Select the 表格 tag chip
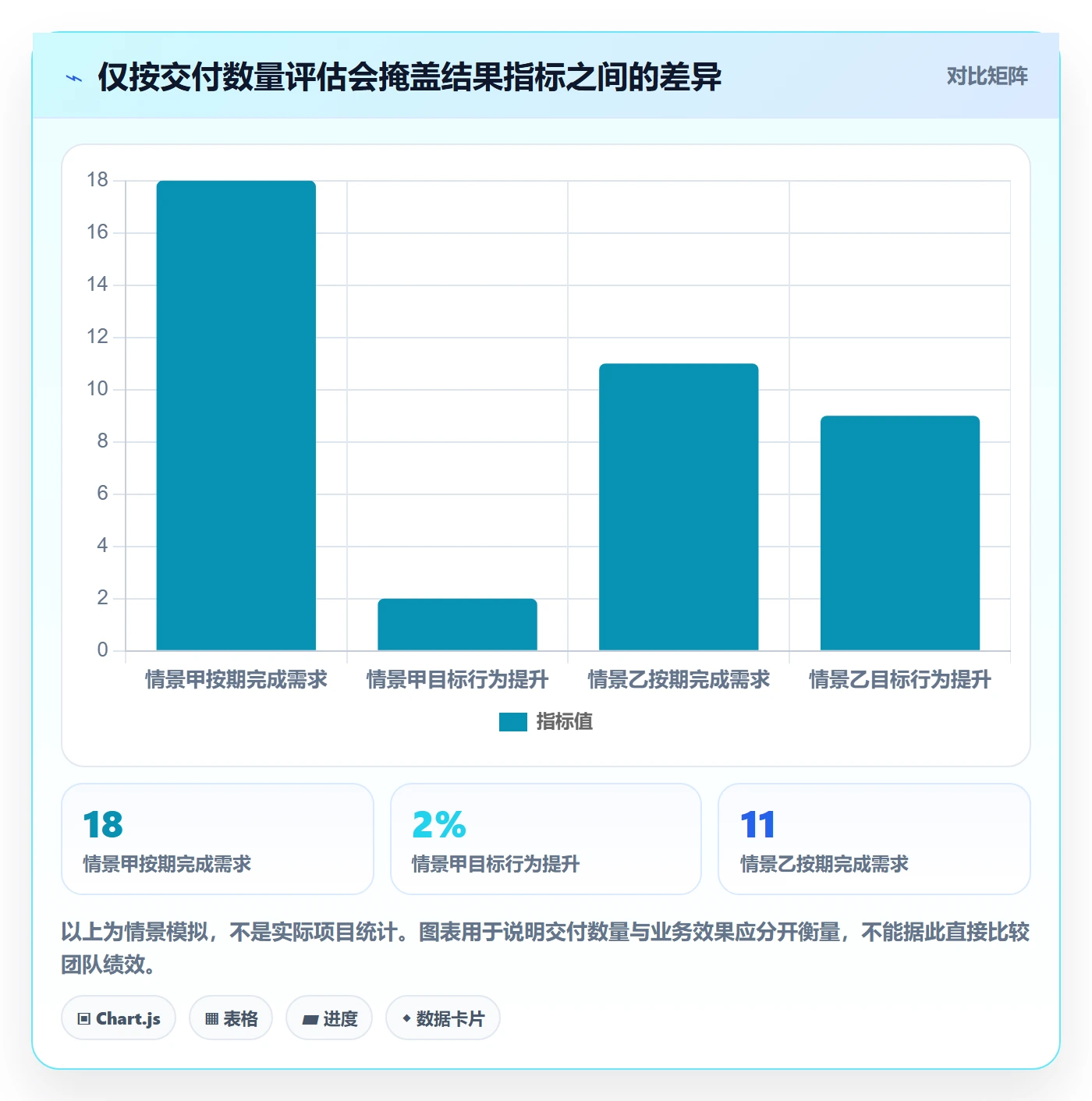This screenshot has width=1092, height=1101. 231,1018
